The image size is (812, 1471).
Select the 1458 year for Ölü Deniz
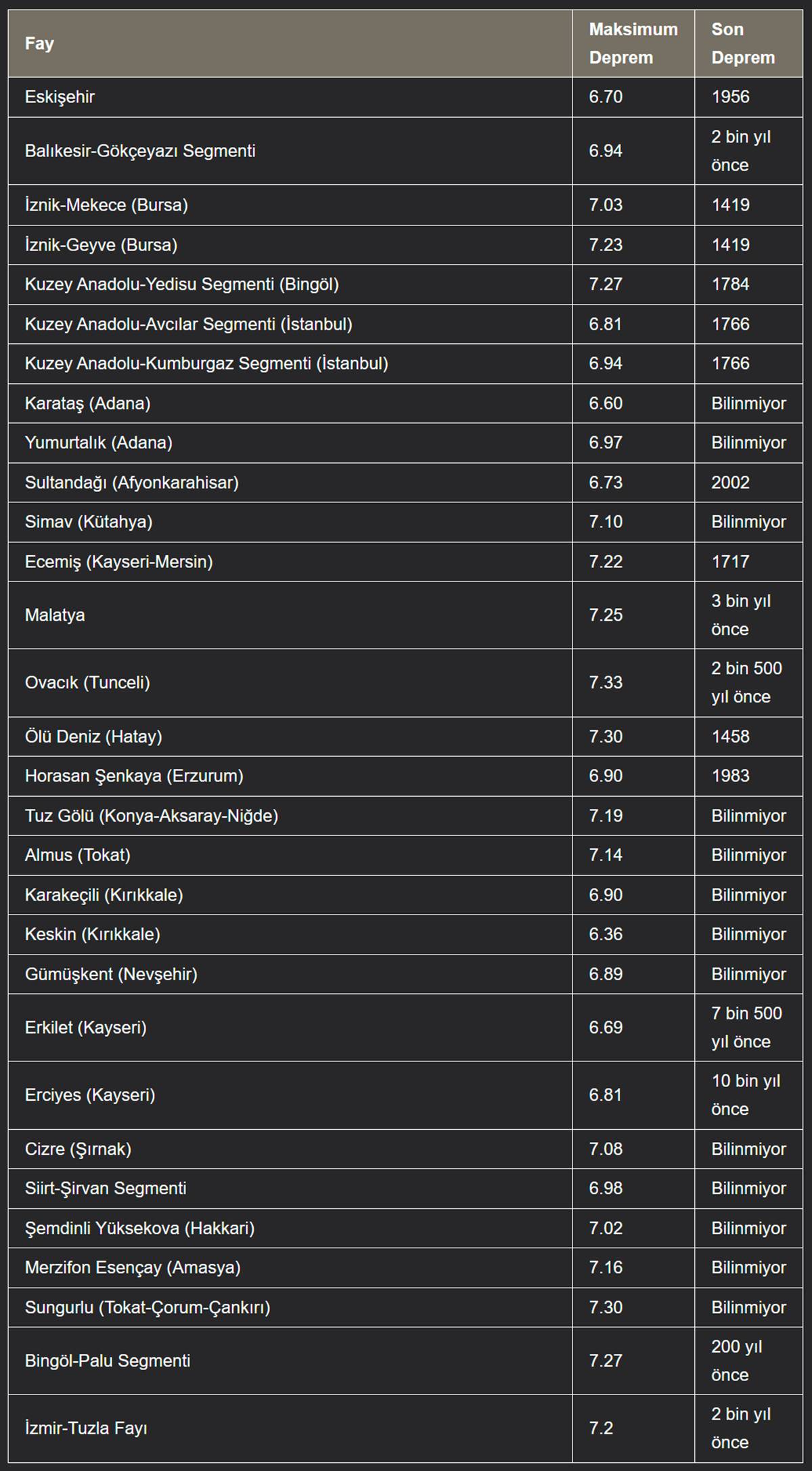pyautogui.click(x=730, y=737)
